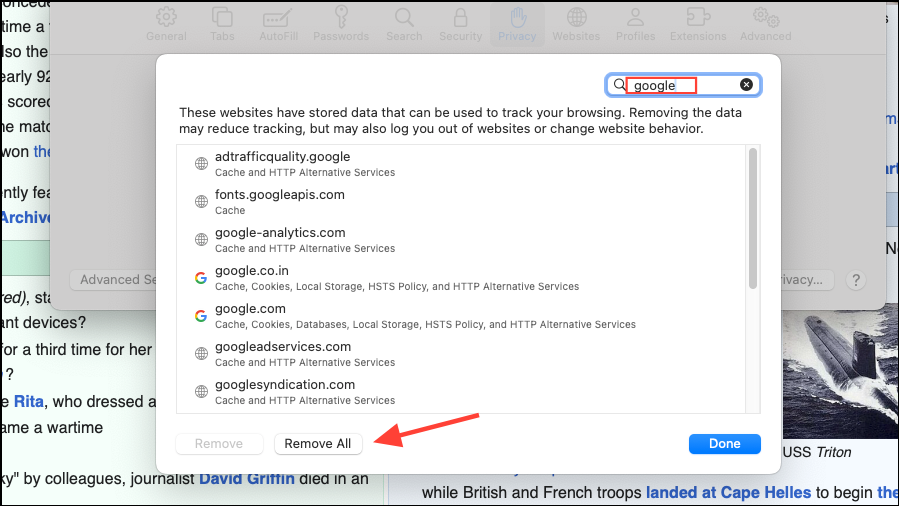
Task: Select the AutoFill pencil icon
Action: pos(278,18)
